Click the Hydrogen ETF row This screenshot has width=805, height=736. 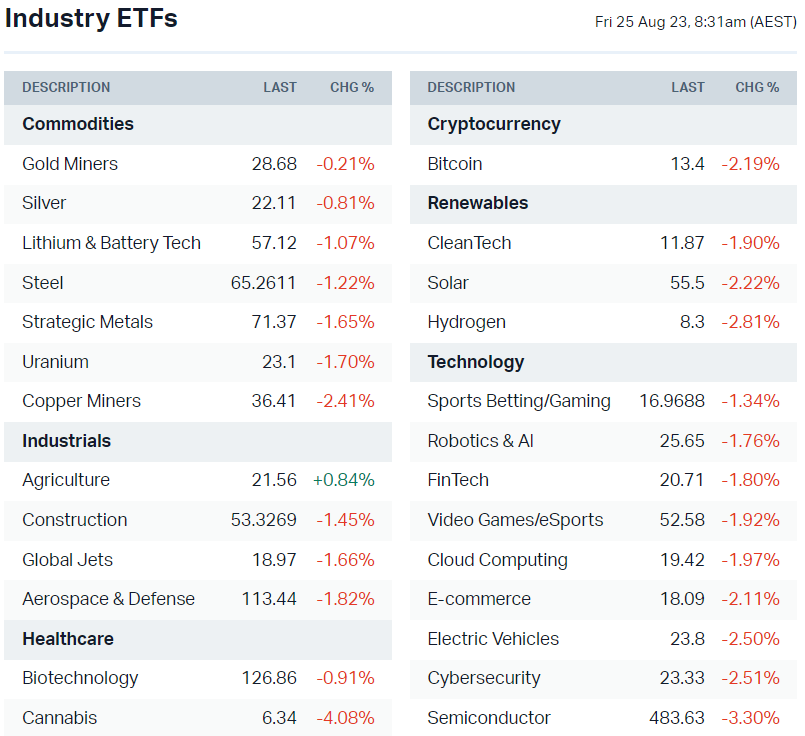(x=466, y=322)
